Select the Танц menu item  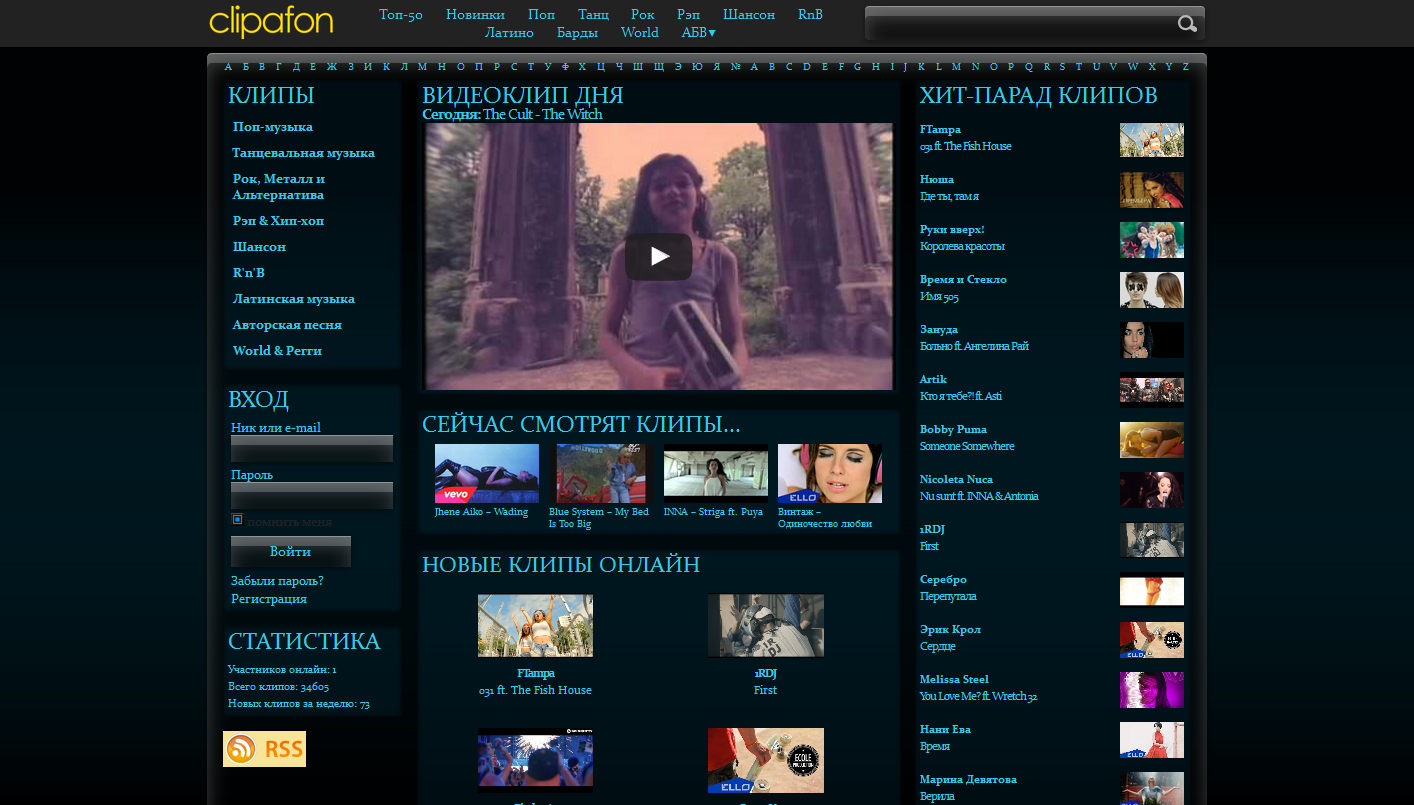point(593,14)
